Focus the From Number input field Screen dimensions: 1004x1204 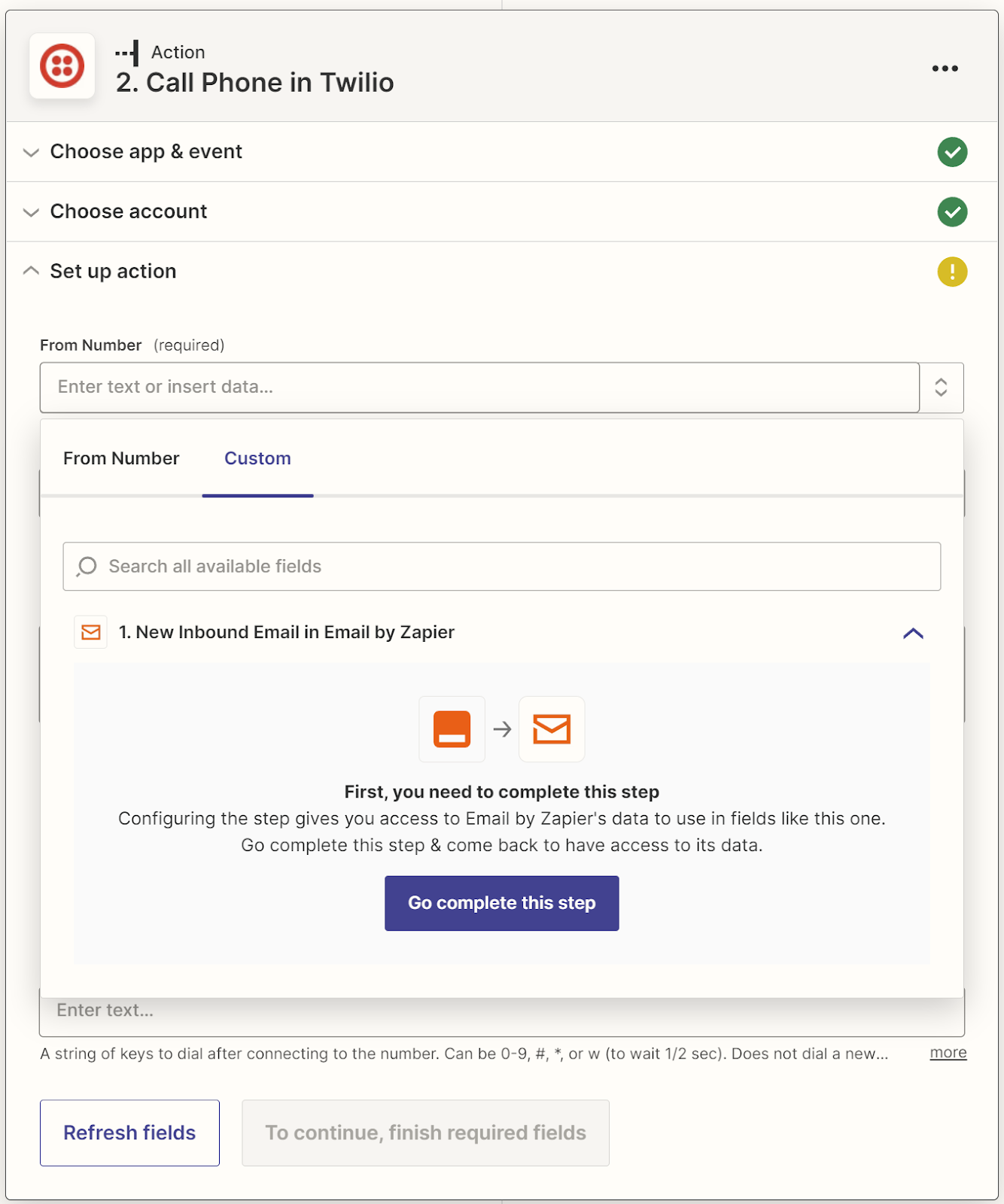pyautogui.click(x=479, y=388)
